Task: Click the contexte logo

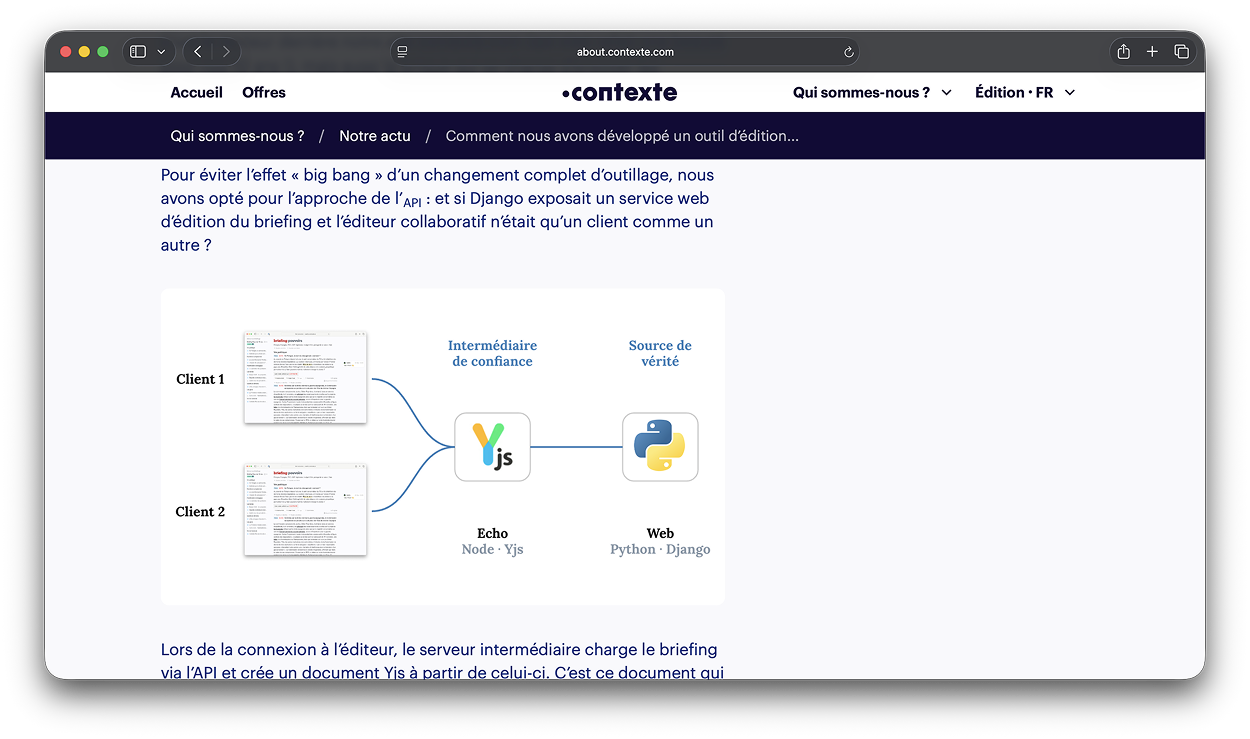Action: coord(619,92)
